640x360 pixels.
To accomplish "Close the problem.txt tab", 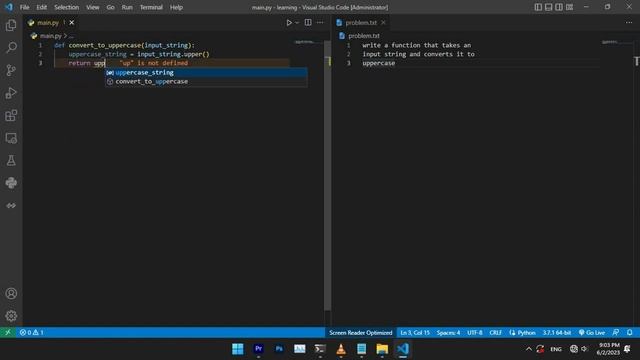I will tap(383, 23).
